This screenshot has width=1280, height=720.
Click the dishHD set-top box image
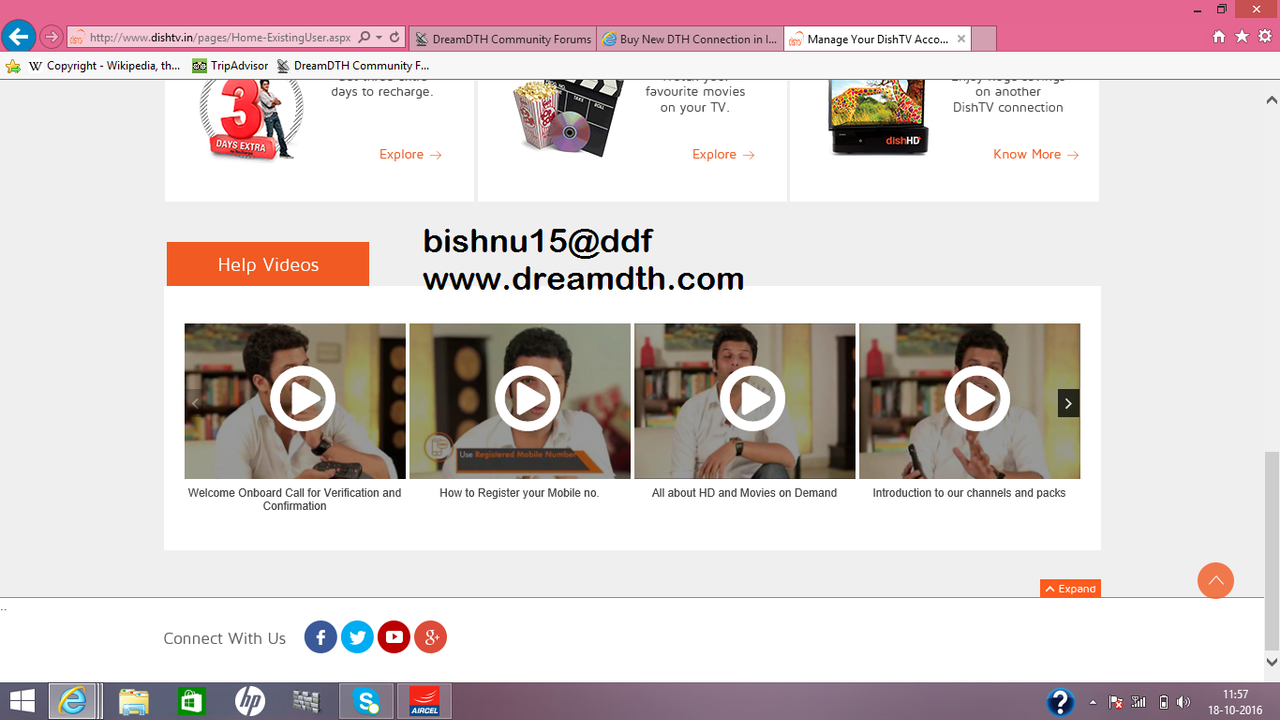pyautogui.click(x=881, y=118)
